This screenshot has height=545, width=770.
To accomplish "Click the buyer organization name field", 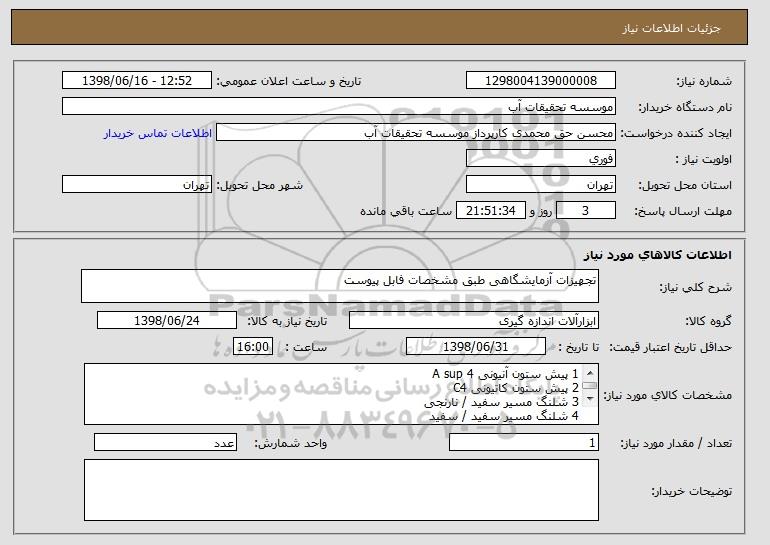I will pyautogui.click(x=339, y=107).
